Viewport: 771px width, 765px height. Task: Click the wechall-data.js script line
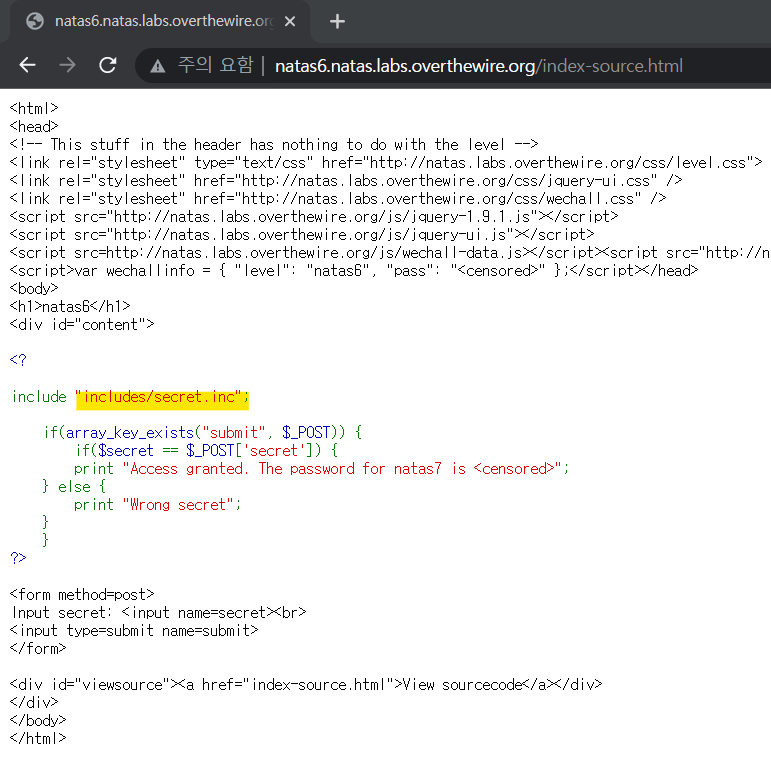(x=390, y=253)
